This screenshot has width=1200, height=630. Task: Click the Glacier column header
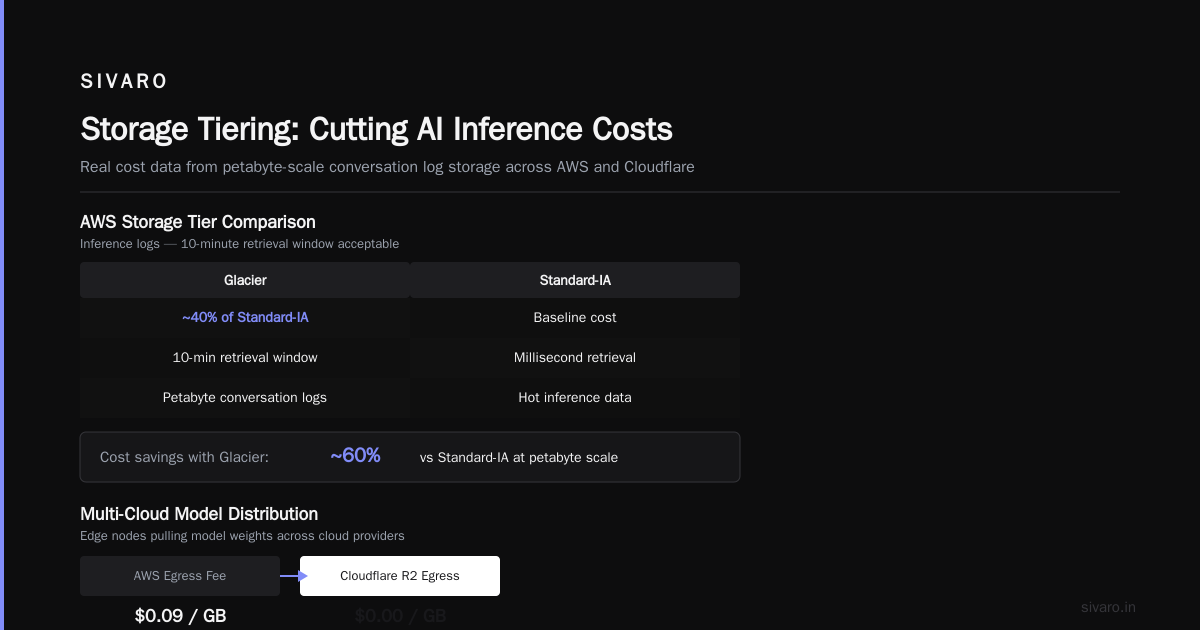click(x=245, y=280)
